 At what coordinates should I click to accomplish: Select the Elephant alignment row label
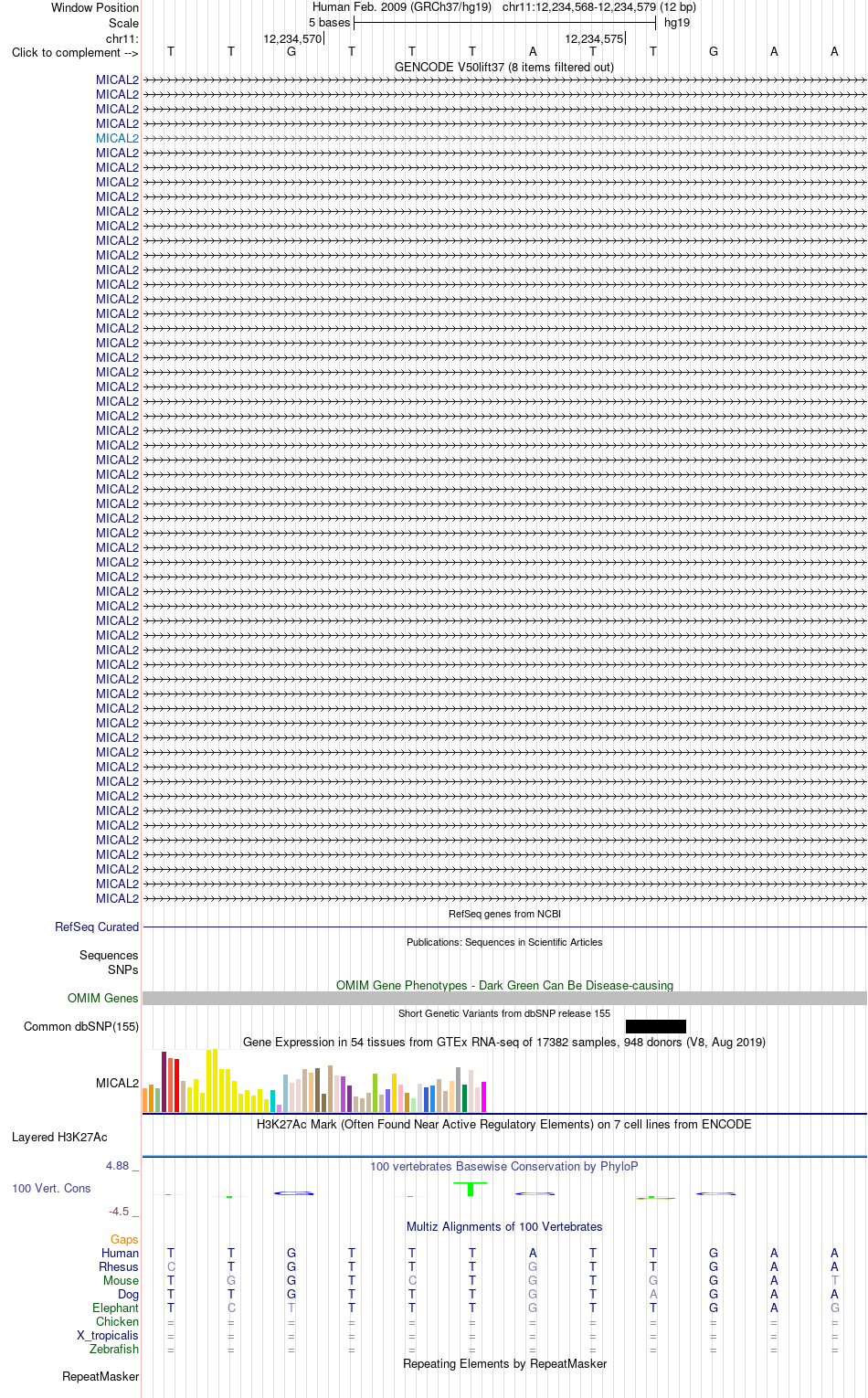coord(115,1308)
